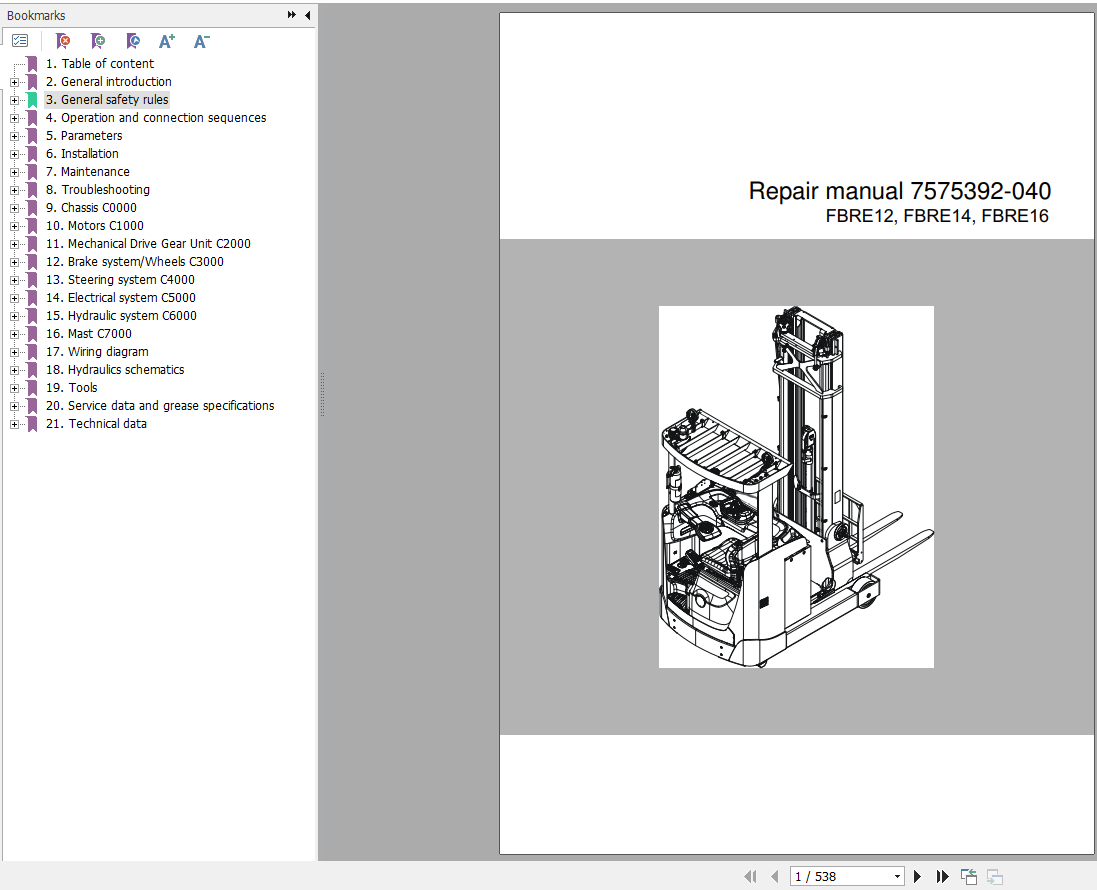The image size is (1097, 890).
Task: Click the Repair manual 7575392-040 title
Action: pyautogui.click(x=900, y=191)
